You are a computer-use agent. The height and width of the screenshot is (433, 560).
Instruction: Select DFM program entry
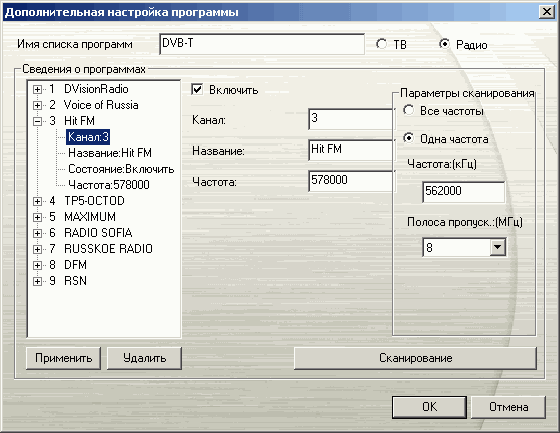coord(75,265)
